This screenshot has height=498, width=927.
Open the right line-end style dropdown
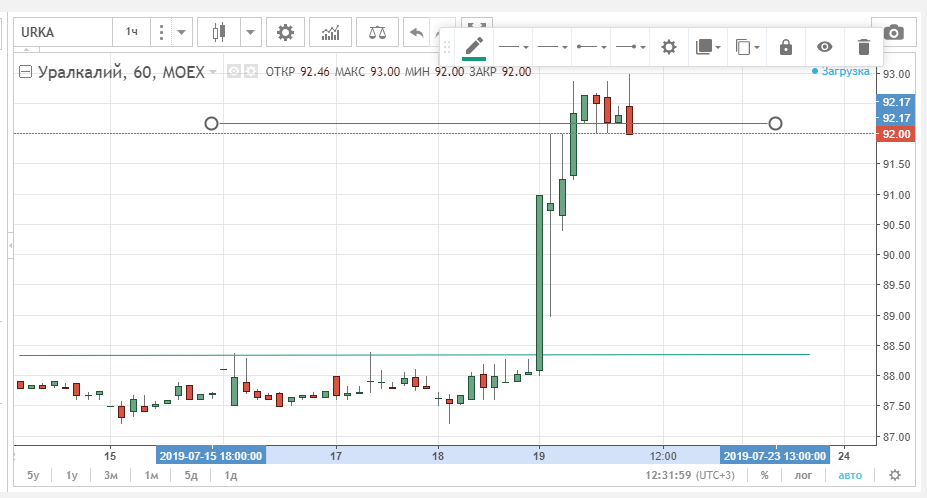(630, 47)
